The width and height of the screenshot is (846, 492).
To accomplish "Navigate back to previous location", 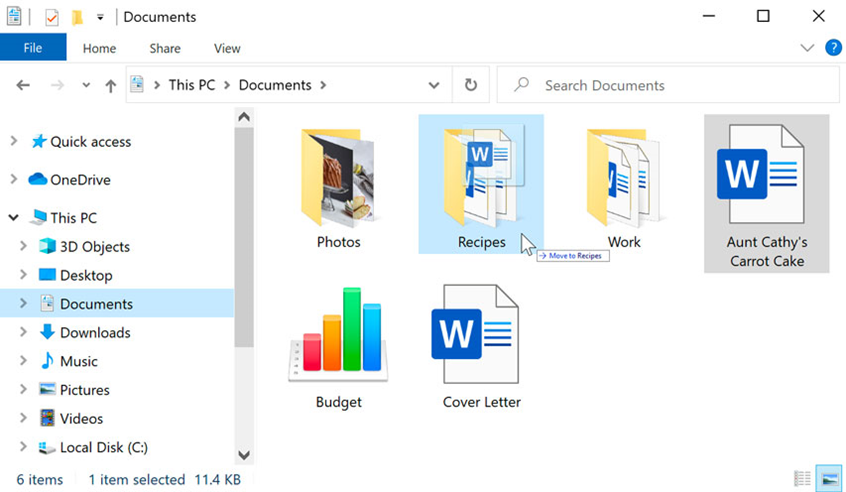I will [x=23, y=85].
